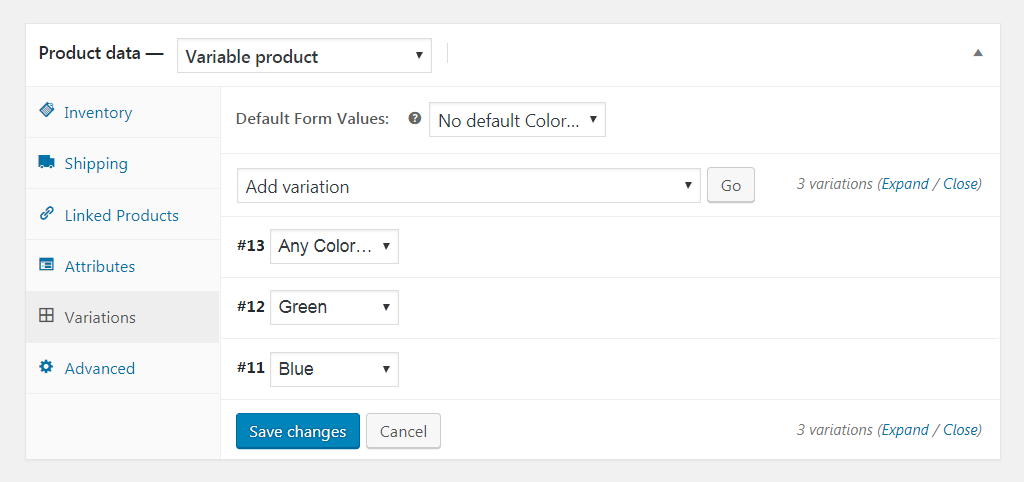Click the Advanced gear icon
The image size is (1024, 482).
tap(46, 367)
